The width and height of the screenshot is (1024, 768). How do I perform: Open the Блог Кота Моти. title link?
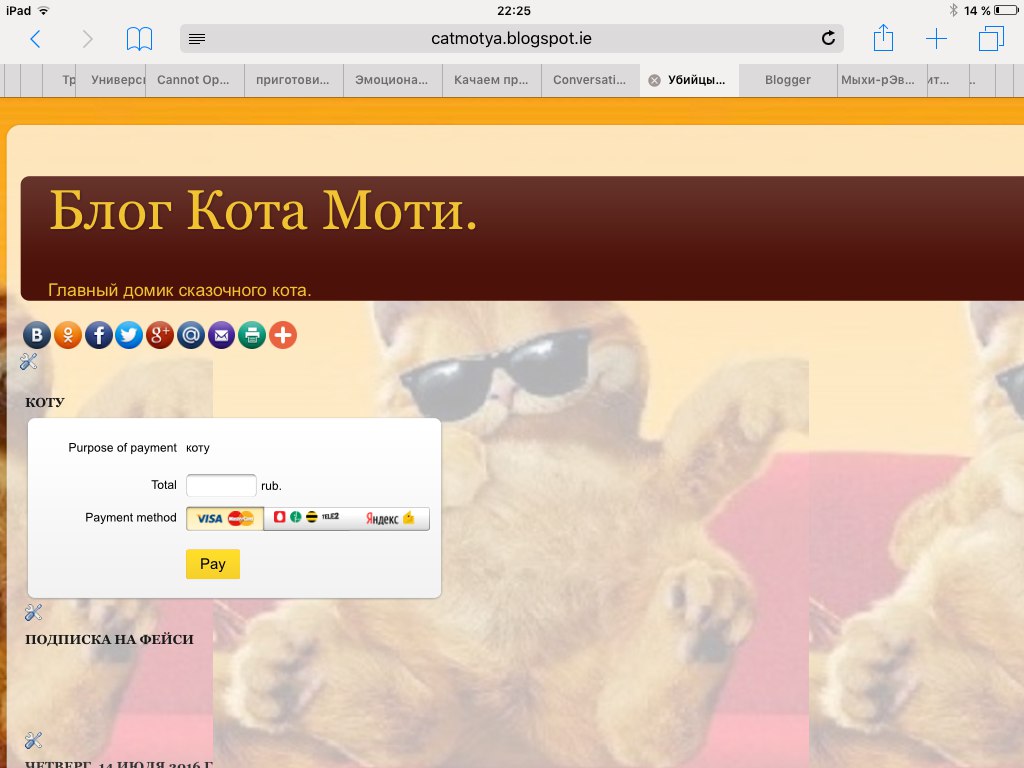[x=263, y=210]
